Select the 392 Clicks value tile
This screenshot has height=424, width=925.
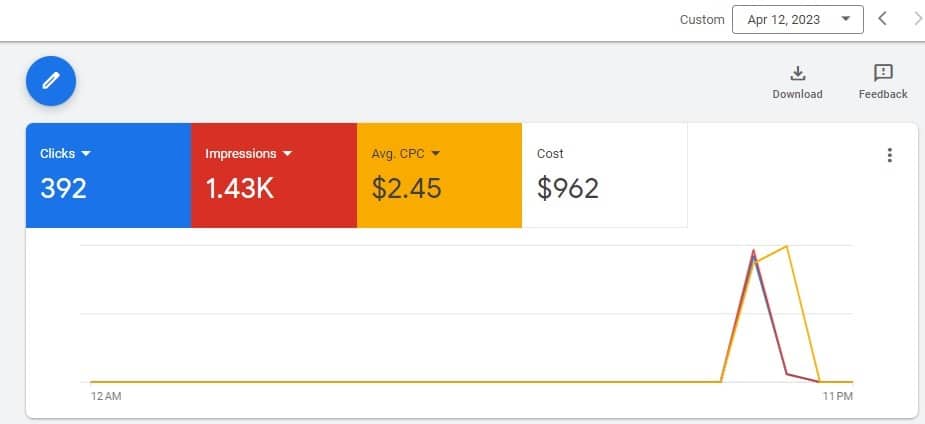[x=64, y=188]
